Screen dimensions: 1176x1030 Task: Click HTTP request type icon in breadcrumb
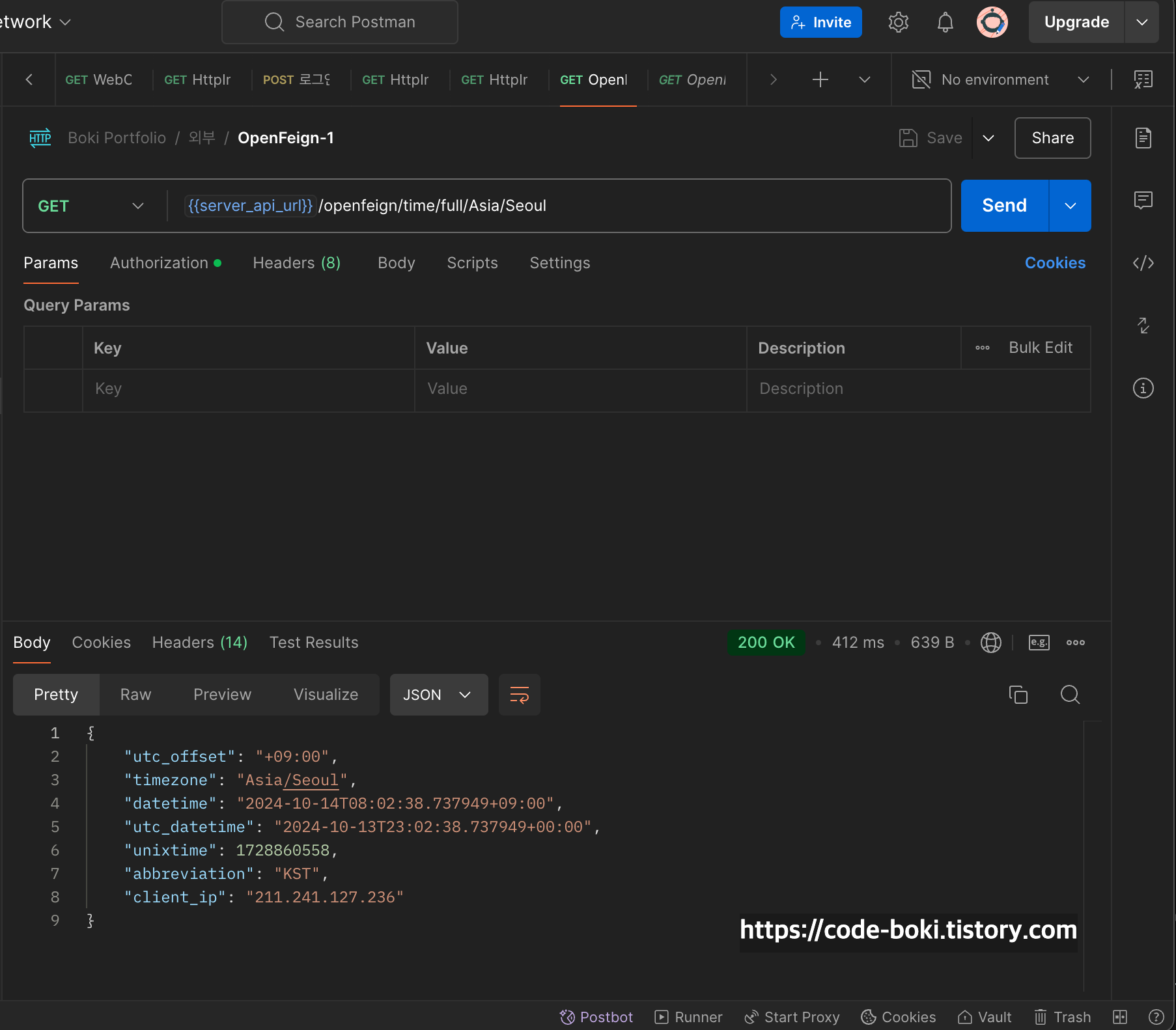click(x=40, y=138)
